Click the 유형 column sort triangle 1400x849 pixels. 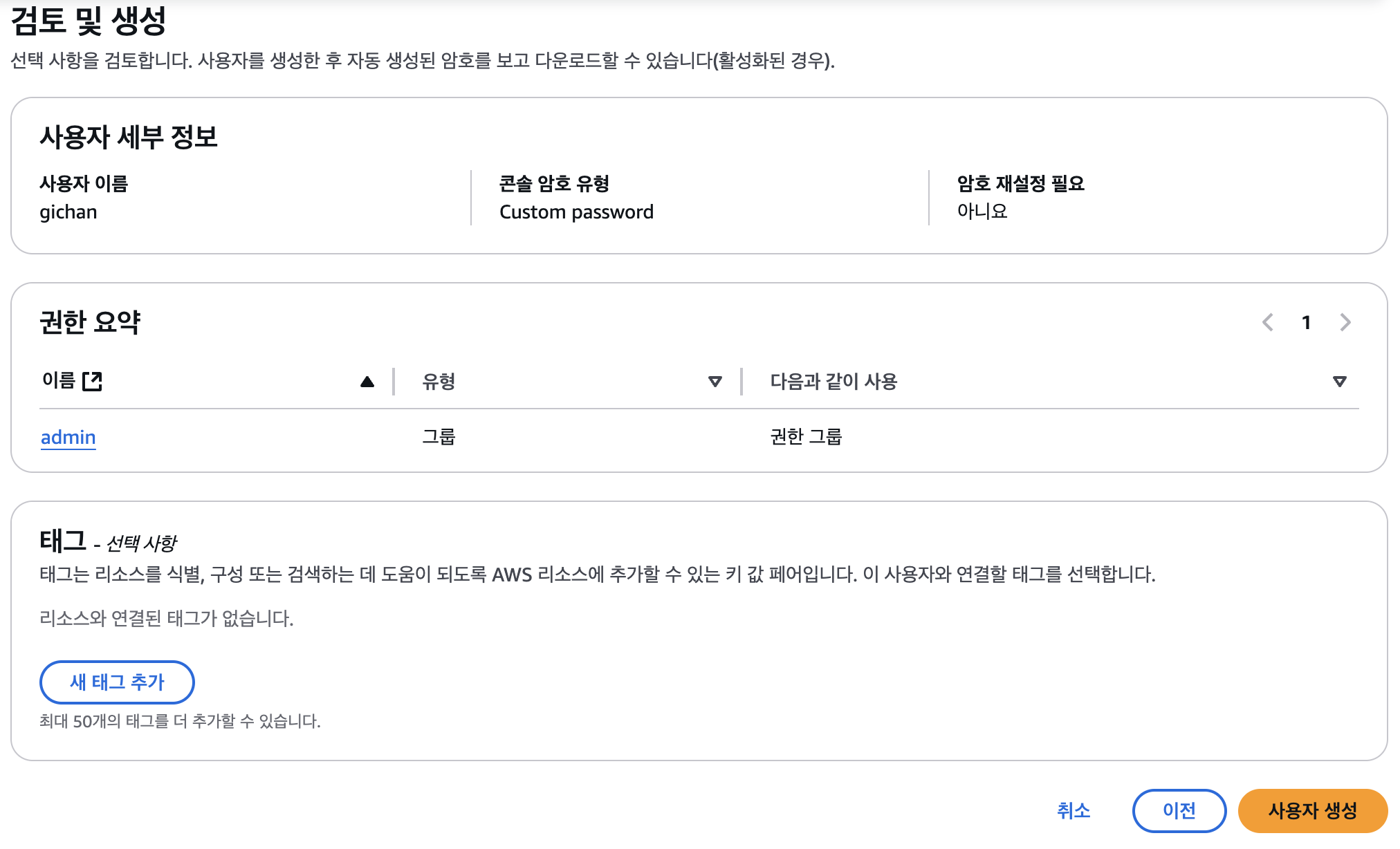(715, 382)
